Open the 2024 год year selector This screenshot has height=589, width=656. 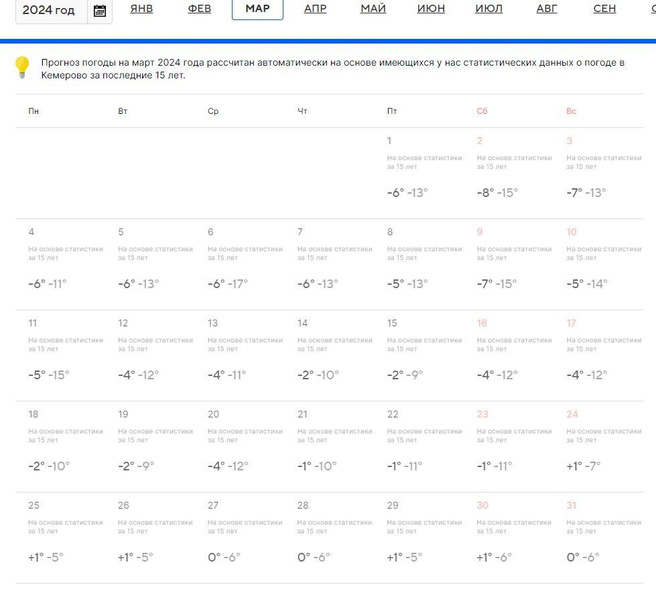(50, 11)
